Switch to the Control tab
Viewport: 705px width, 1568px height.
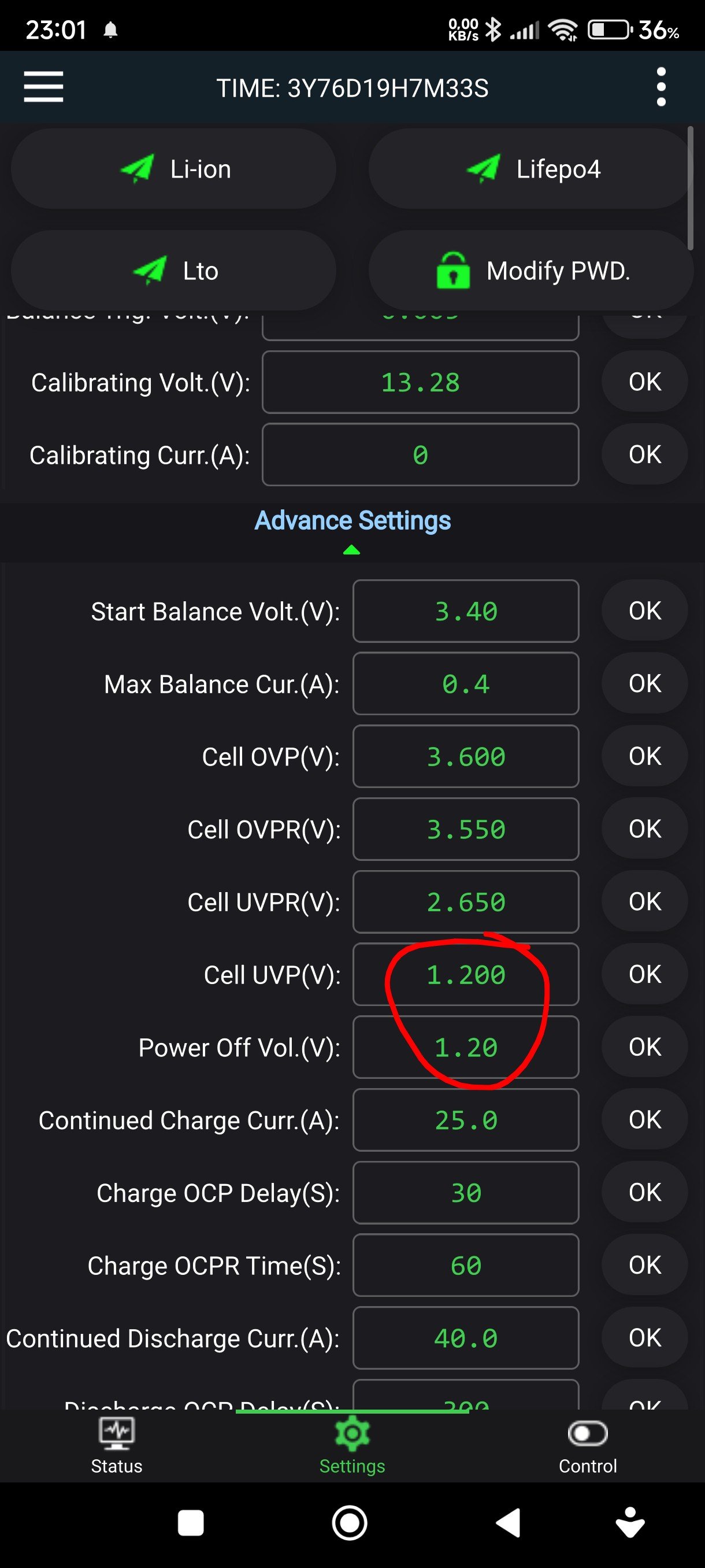click(x=587, y=1445)
